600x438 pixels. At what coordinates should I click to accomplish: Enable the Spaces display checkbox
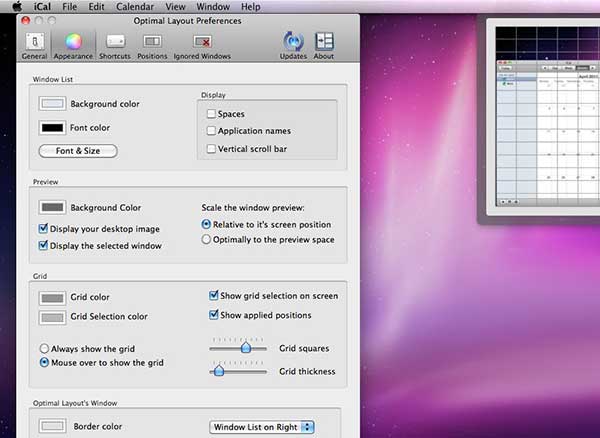point(211,114)
